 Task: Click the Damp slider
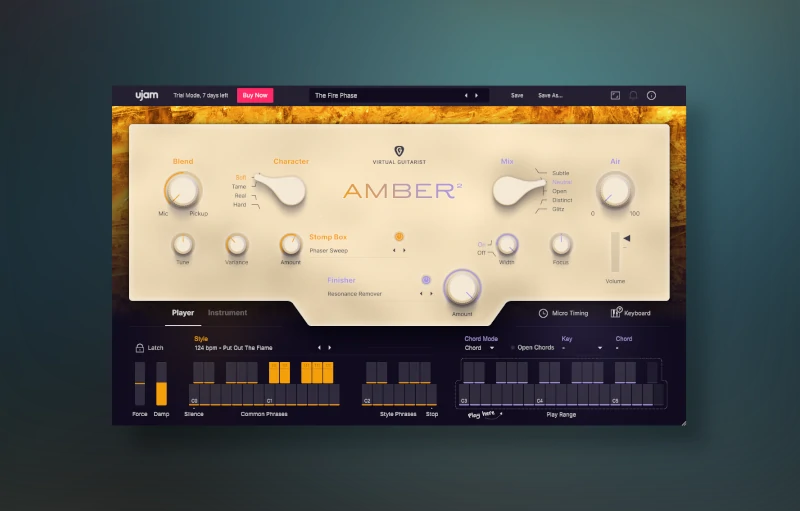(161, 384)
